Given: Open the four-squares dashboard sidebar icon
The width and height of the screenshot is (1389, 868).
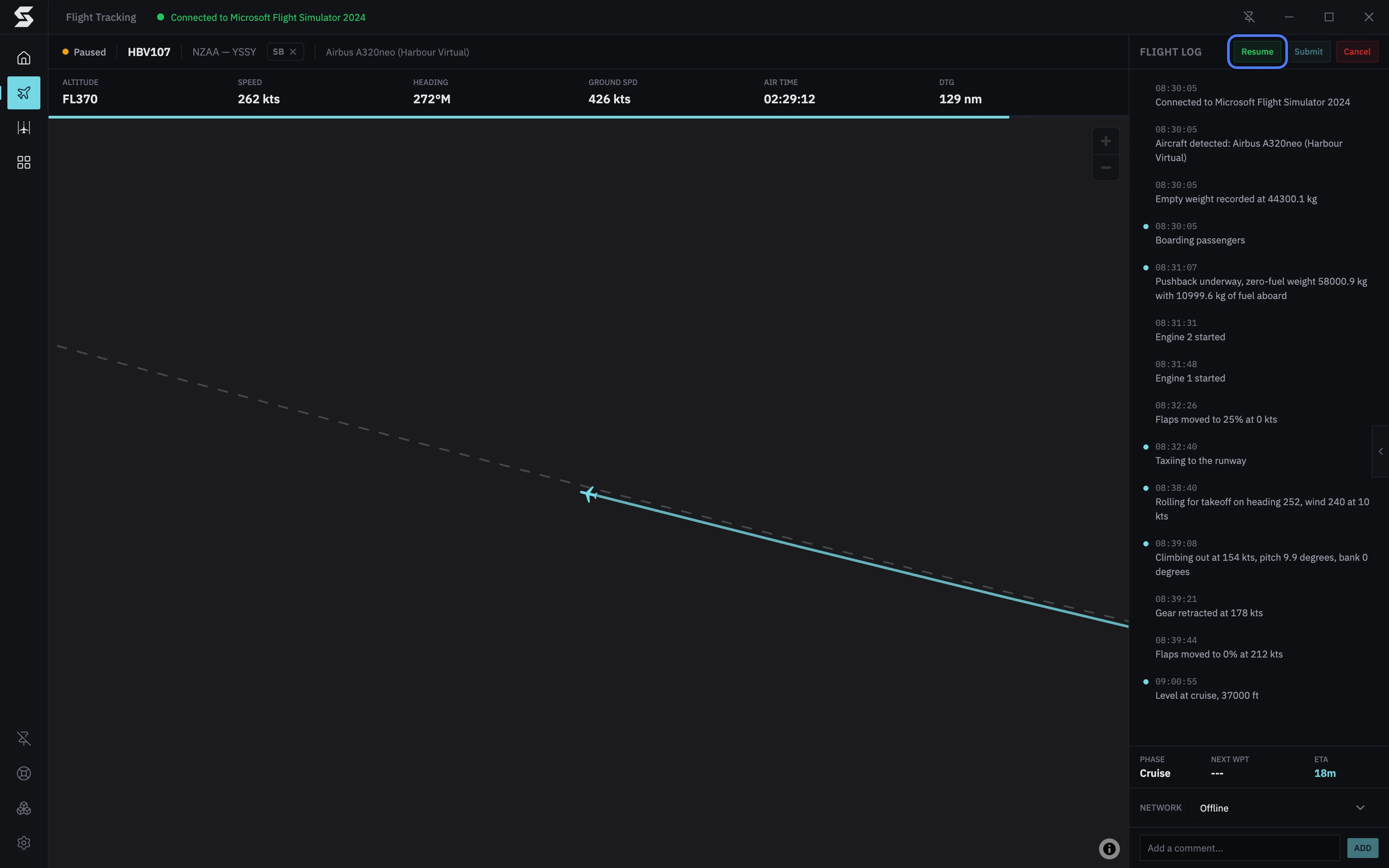Looking at the screenshot, I should tap(23, 162).
